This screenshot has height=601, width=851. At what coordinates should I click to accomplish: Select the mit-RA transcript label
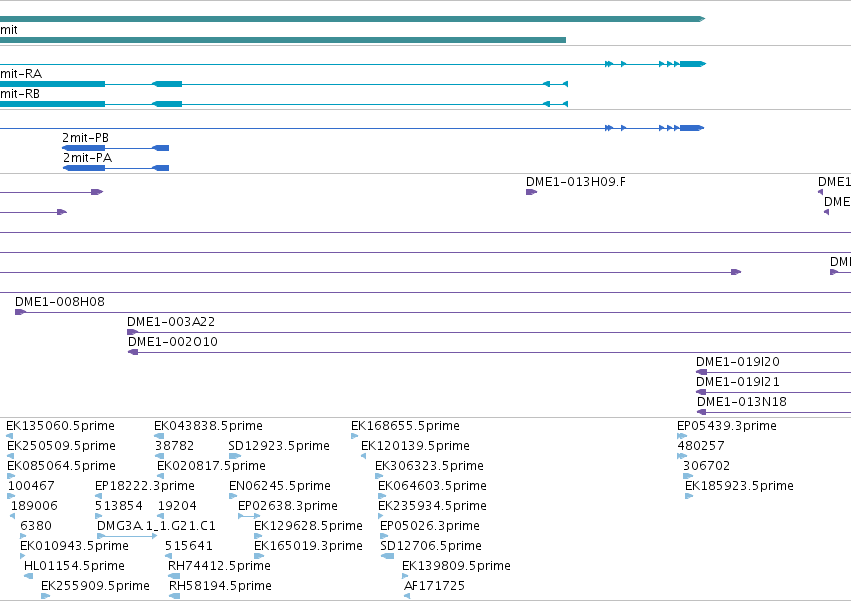[x=21, y=74]
